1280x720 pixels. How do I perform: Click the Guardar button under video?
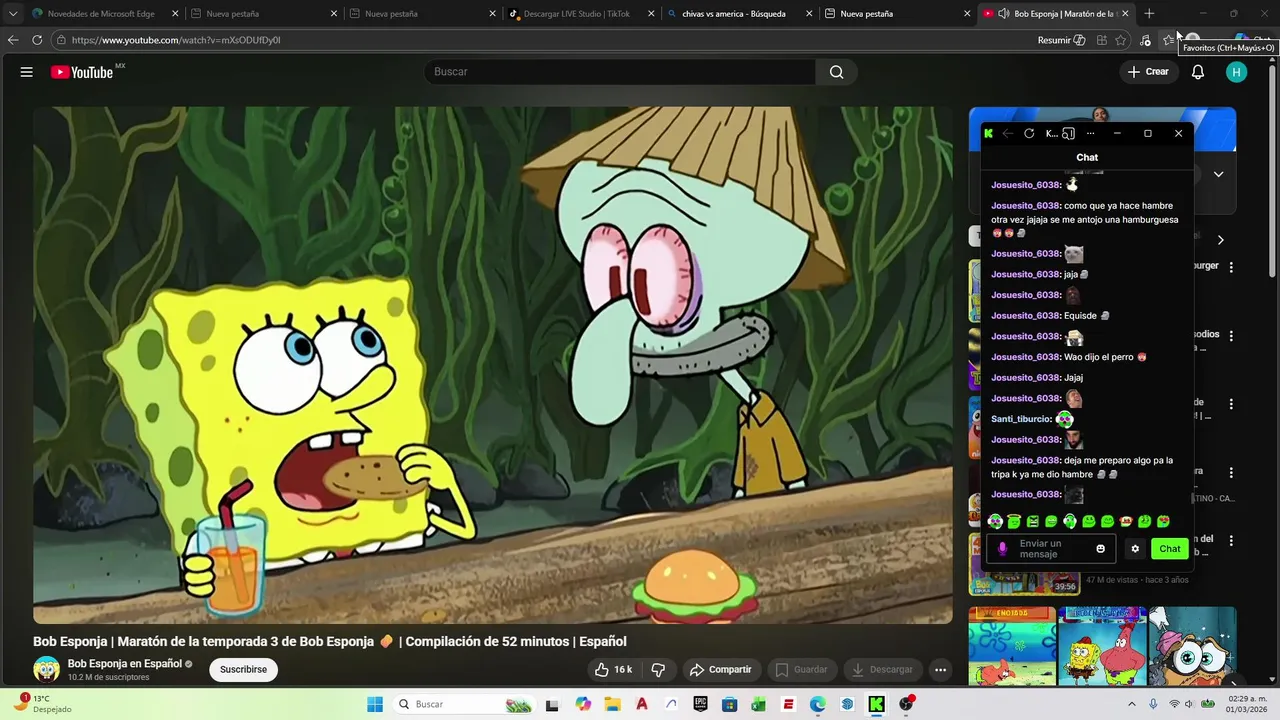coord(802,669)
